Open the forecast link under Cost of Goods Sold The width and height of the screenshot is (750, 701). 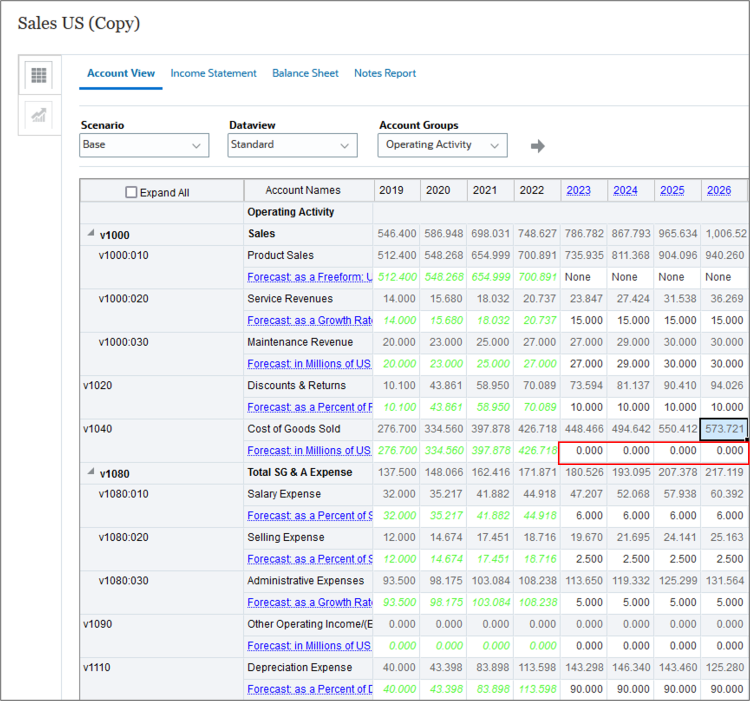click(309, 450)
